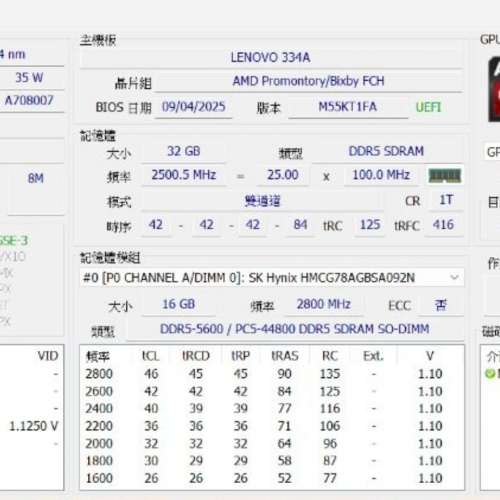Click the VID column header
This screenshot has height=500, width=500.
point(48,356)
